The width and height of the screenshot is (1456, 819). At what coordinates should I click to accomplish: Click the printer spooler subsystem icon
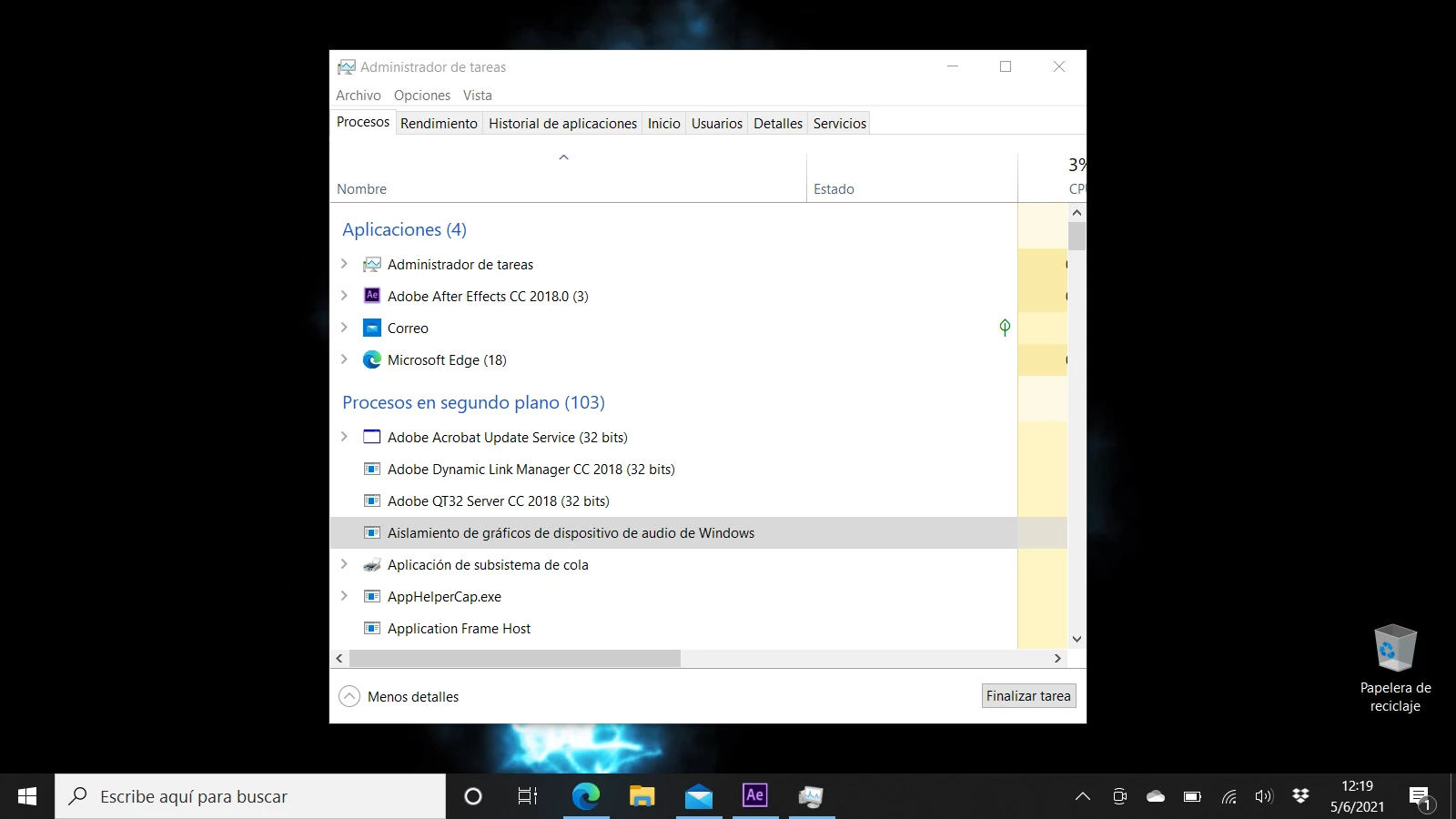coord(371,565)
